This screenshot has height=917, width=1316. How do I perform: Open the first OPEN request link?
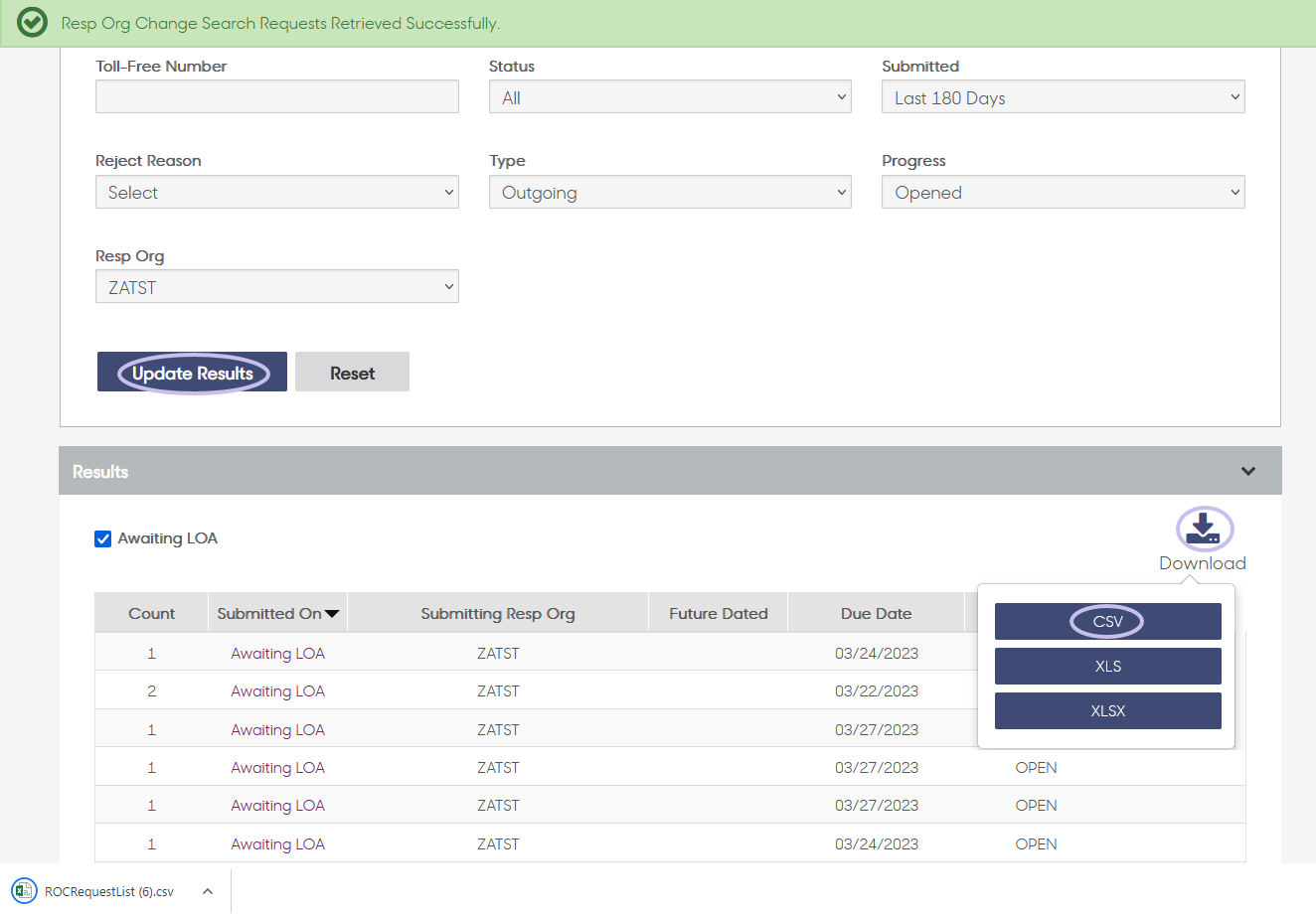1036,767
